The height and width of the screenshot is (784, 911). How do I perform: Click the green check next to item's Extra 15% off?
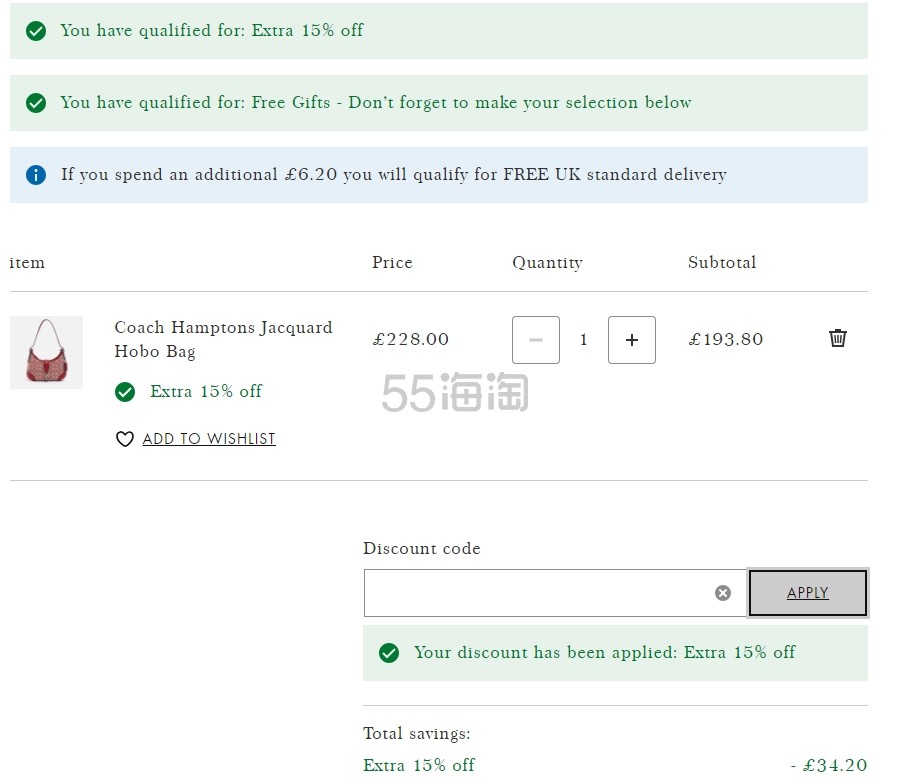pyautogui.click(x=125, y=392)
